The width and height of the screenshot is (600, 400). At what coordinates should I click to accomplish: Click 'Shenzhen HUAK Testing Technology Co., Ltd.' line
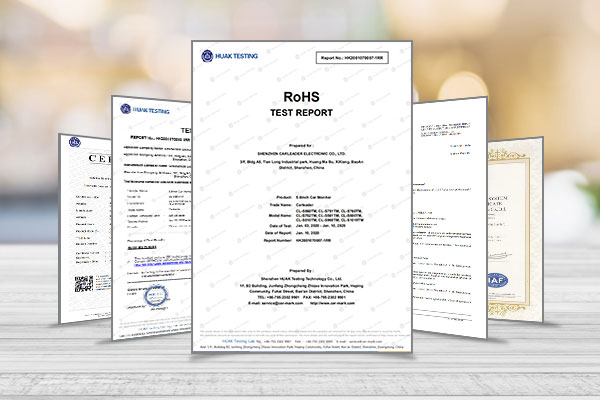point(301,279)
